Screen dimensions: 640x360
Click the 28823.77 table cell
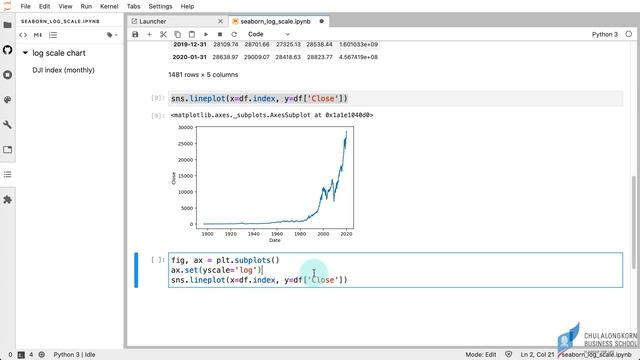[x=320, y=57]
